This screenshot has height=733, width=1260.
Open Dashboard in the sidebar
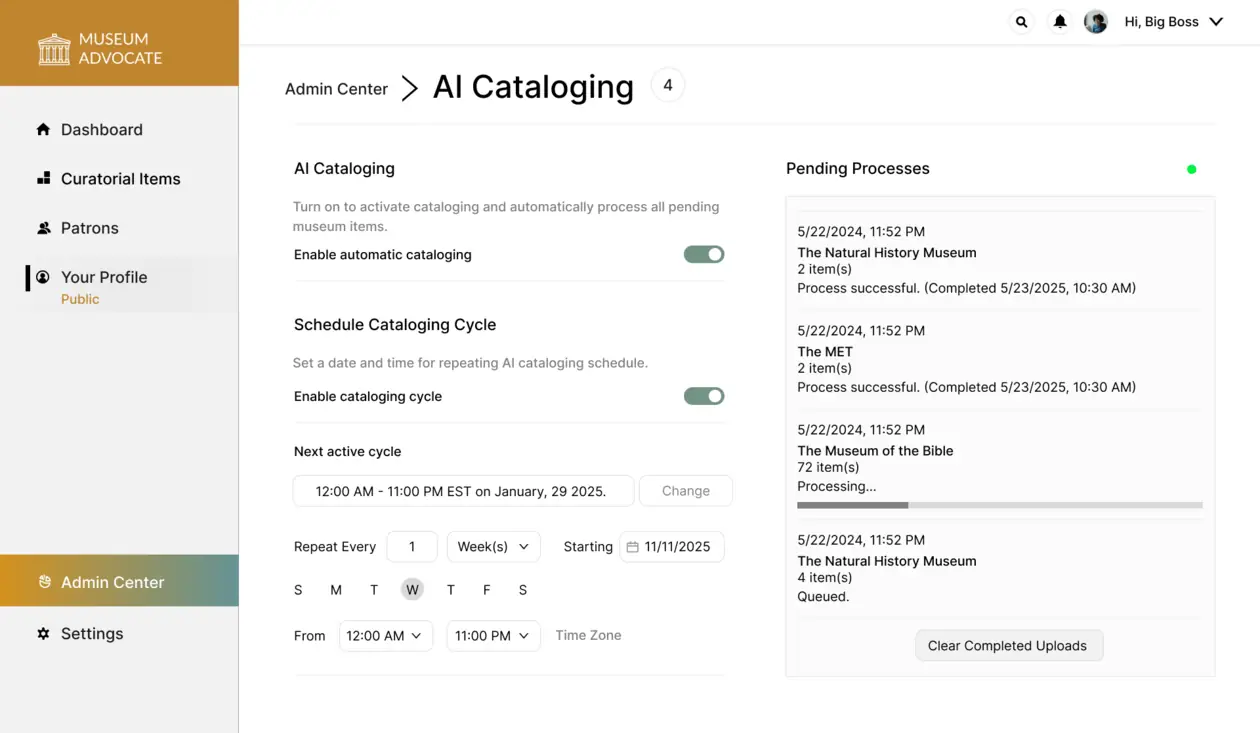[101, 129]
